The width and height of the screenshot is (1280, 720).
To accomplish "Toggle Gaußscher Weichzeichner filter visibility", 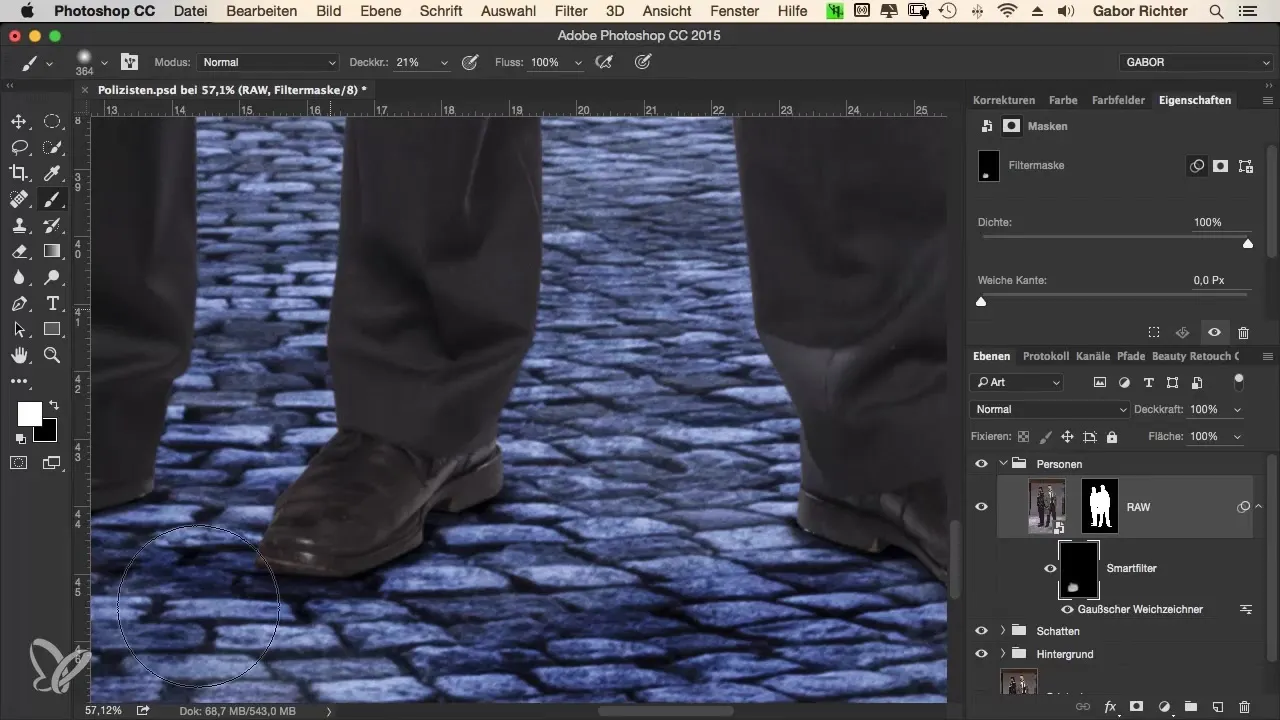I will [1067, 609].
